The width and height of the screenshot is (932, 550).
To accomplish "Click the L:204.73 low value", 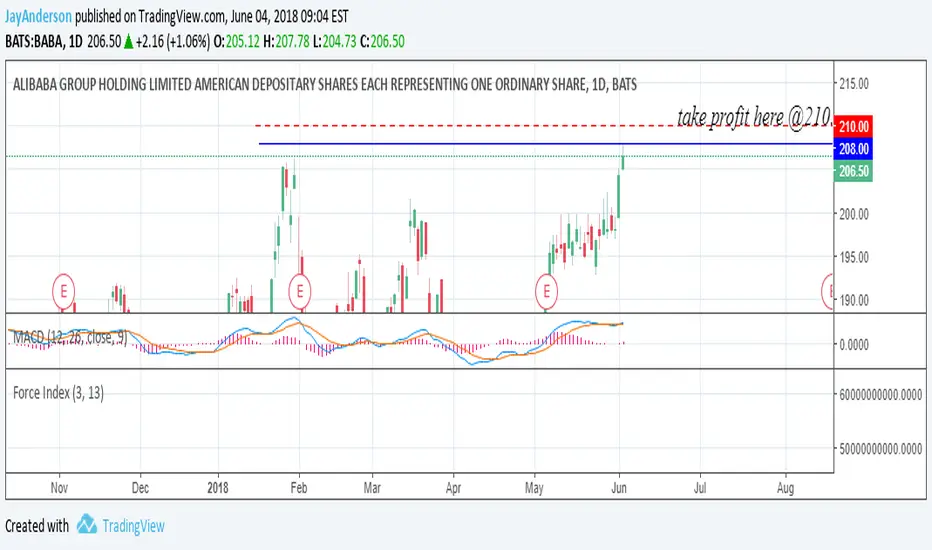I will tap(335, 42).
